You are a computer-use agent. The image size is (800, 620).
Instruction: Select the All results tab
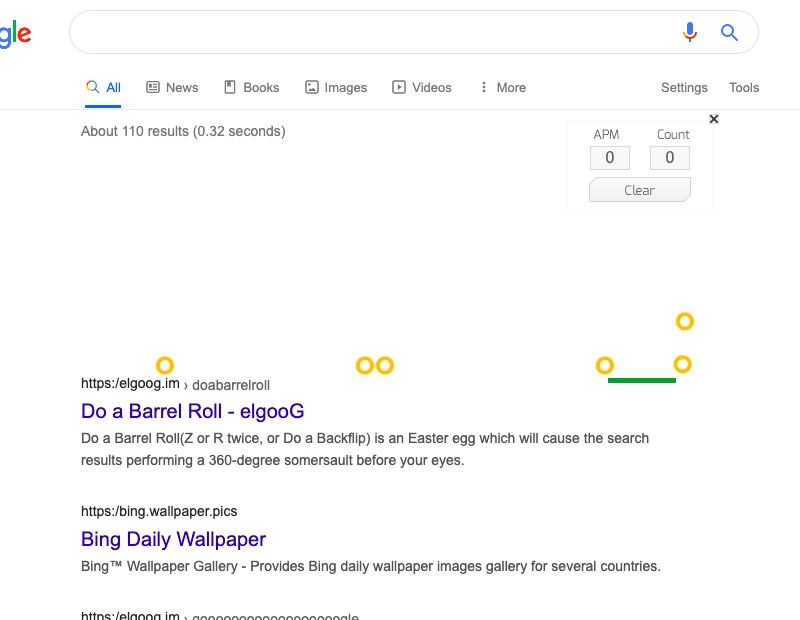pos(104,88)
